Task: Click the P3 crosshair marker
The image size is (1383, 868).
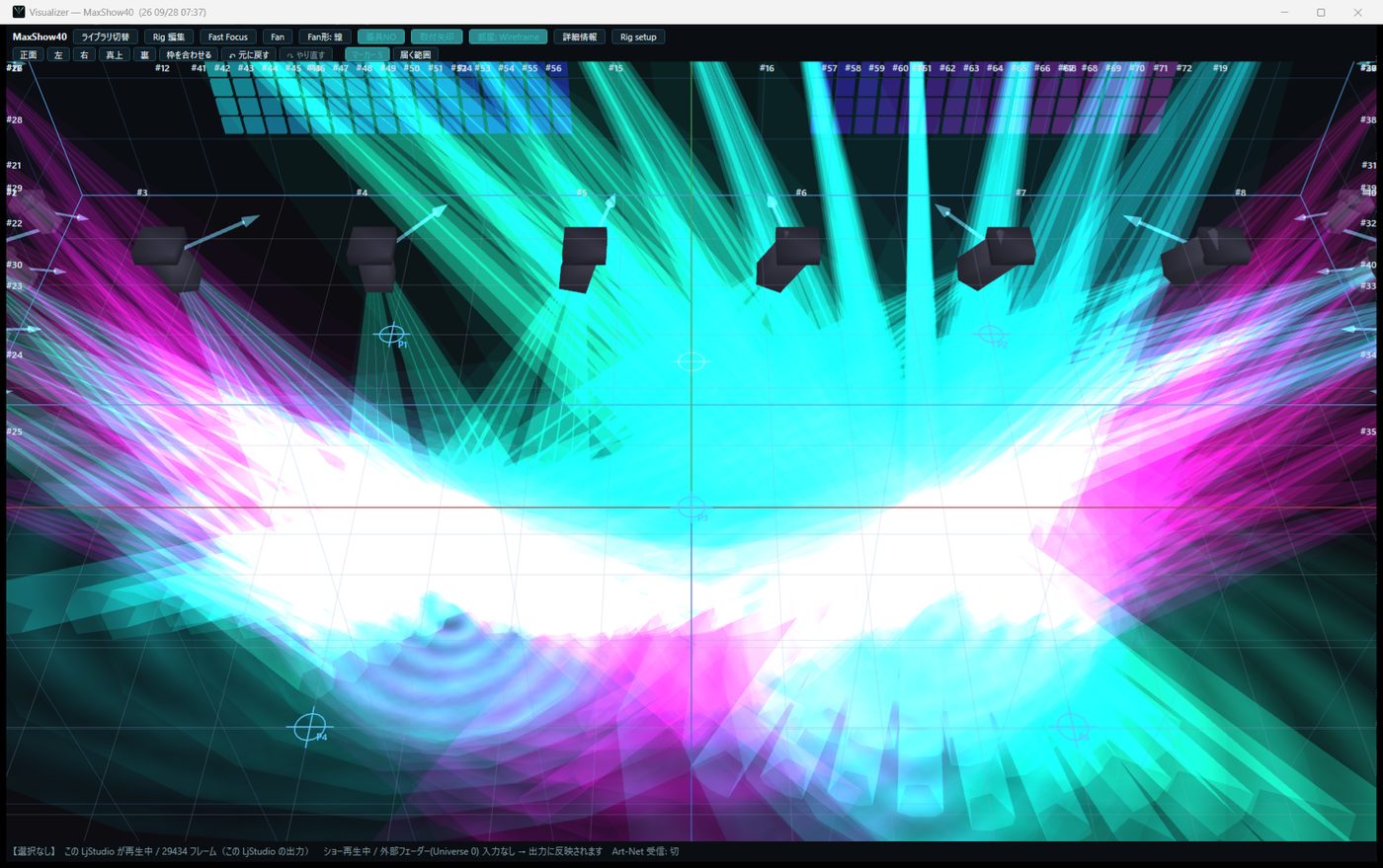Action: coord(691,508)
